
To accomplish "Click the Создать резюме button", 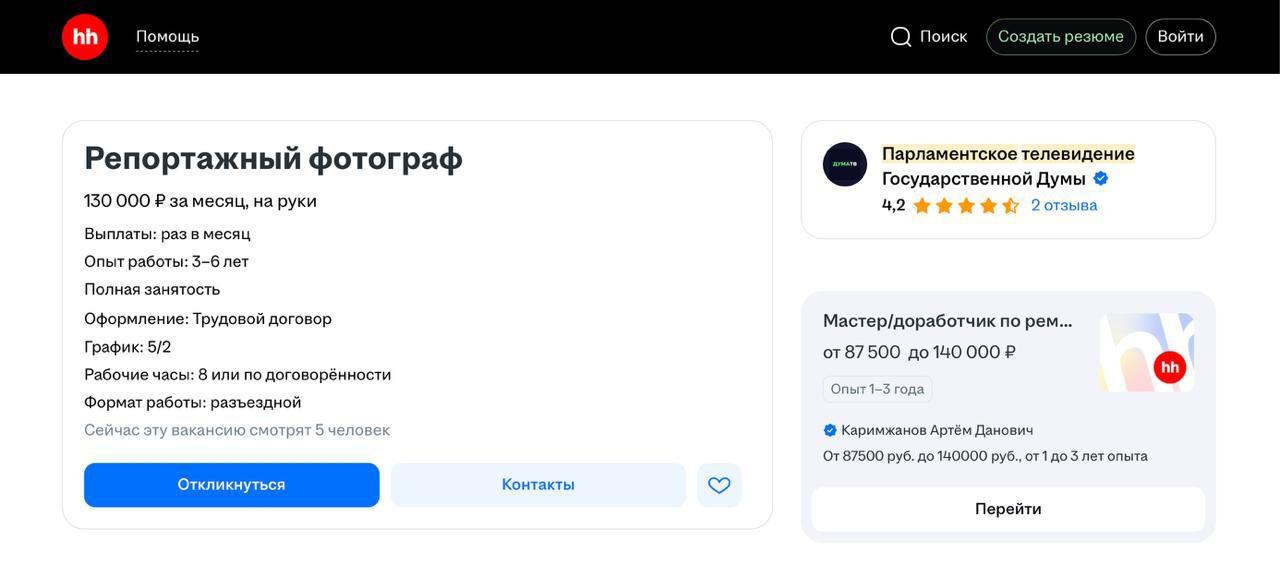I will coord(1060,37).
